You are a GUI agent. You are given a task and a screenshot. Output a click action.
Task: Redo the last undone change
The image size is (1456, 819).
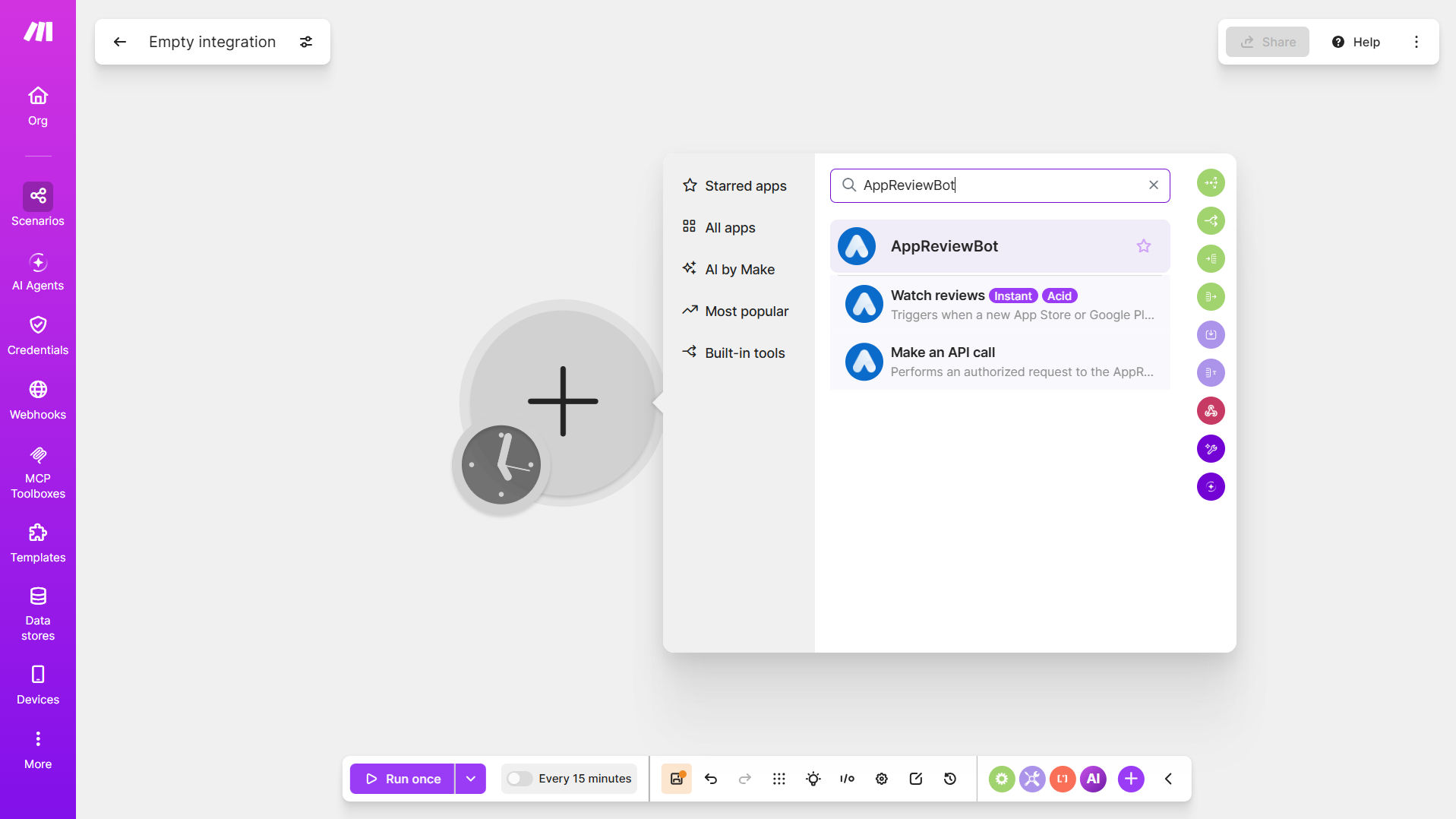point(745,779)
